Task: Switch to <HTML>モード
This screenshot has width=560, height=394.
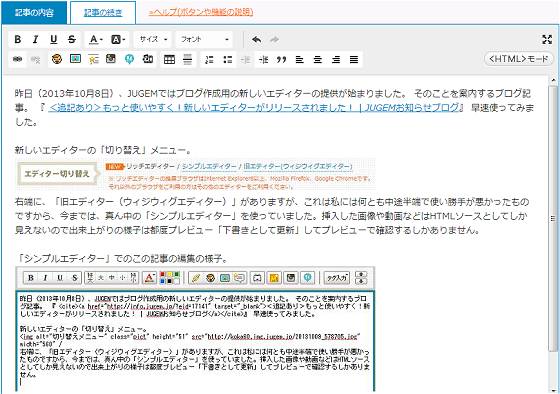Action: (x=519, y=59)
